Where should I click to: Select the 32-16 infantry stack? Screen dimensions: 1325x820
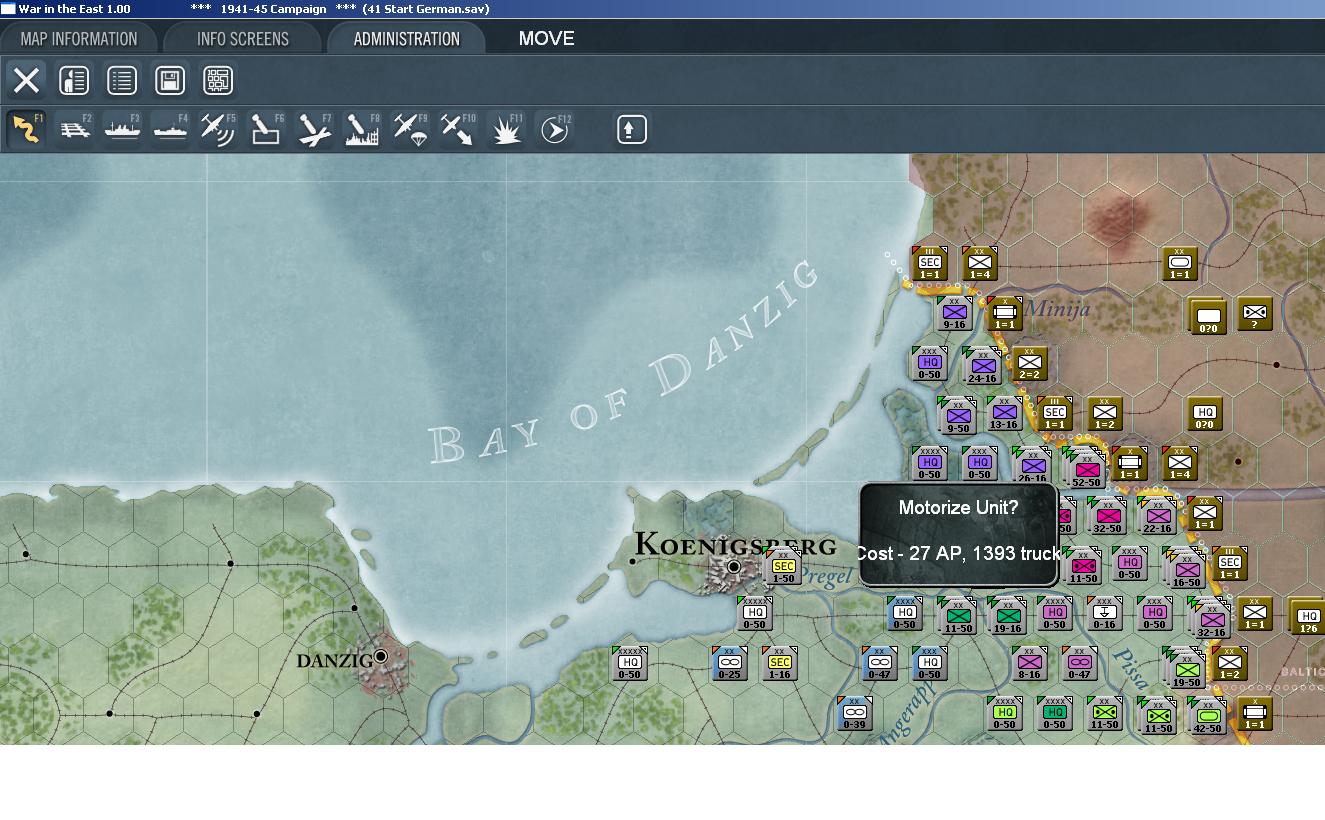coord(1210,620)
